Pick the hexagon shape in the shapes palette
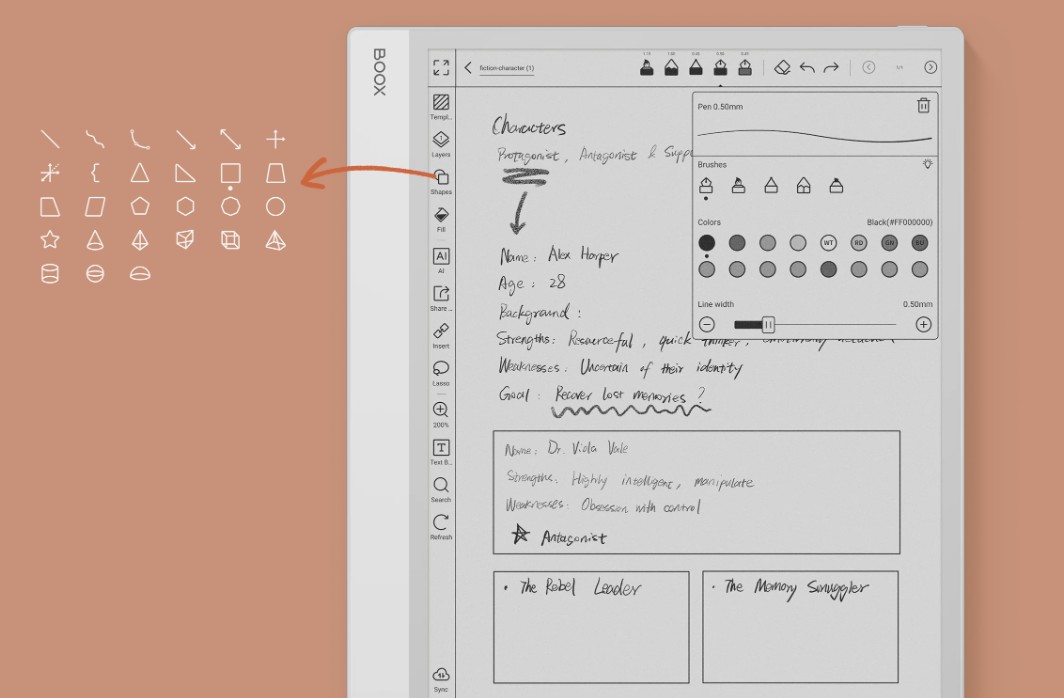The height and width of the screenshot is (698, 1064). click(x=185, y=206)
